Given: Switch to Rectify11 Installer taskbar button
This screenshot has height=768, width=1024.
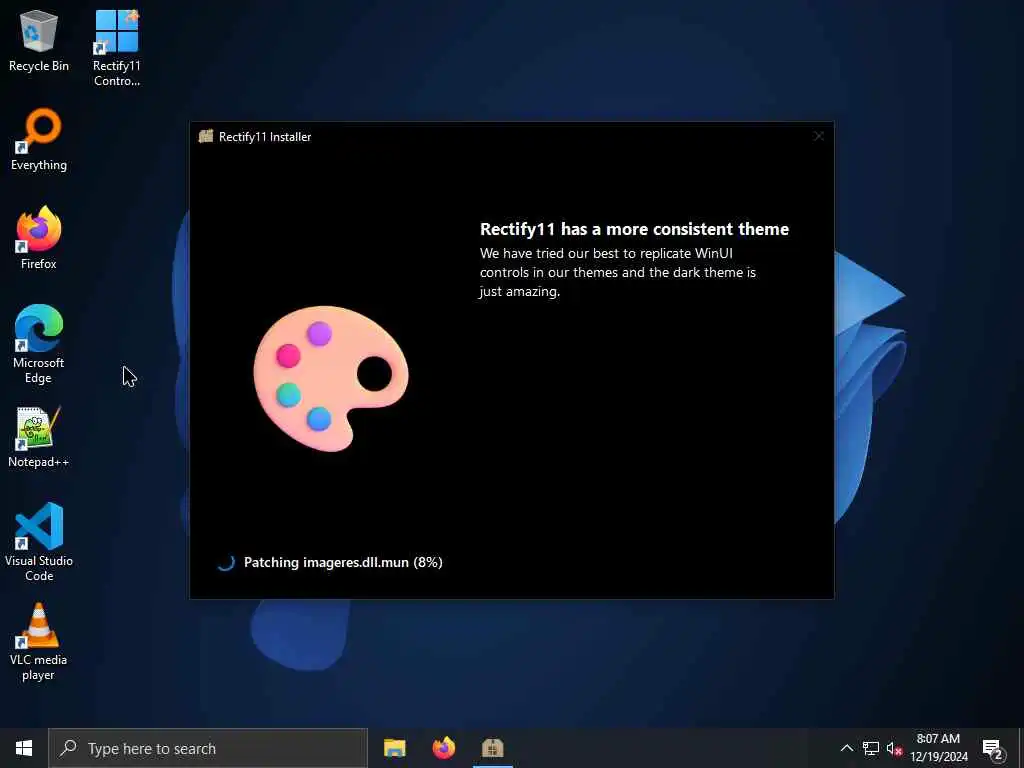Looking at the screenshot, I should (x=492, y=748).
